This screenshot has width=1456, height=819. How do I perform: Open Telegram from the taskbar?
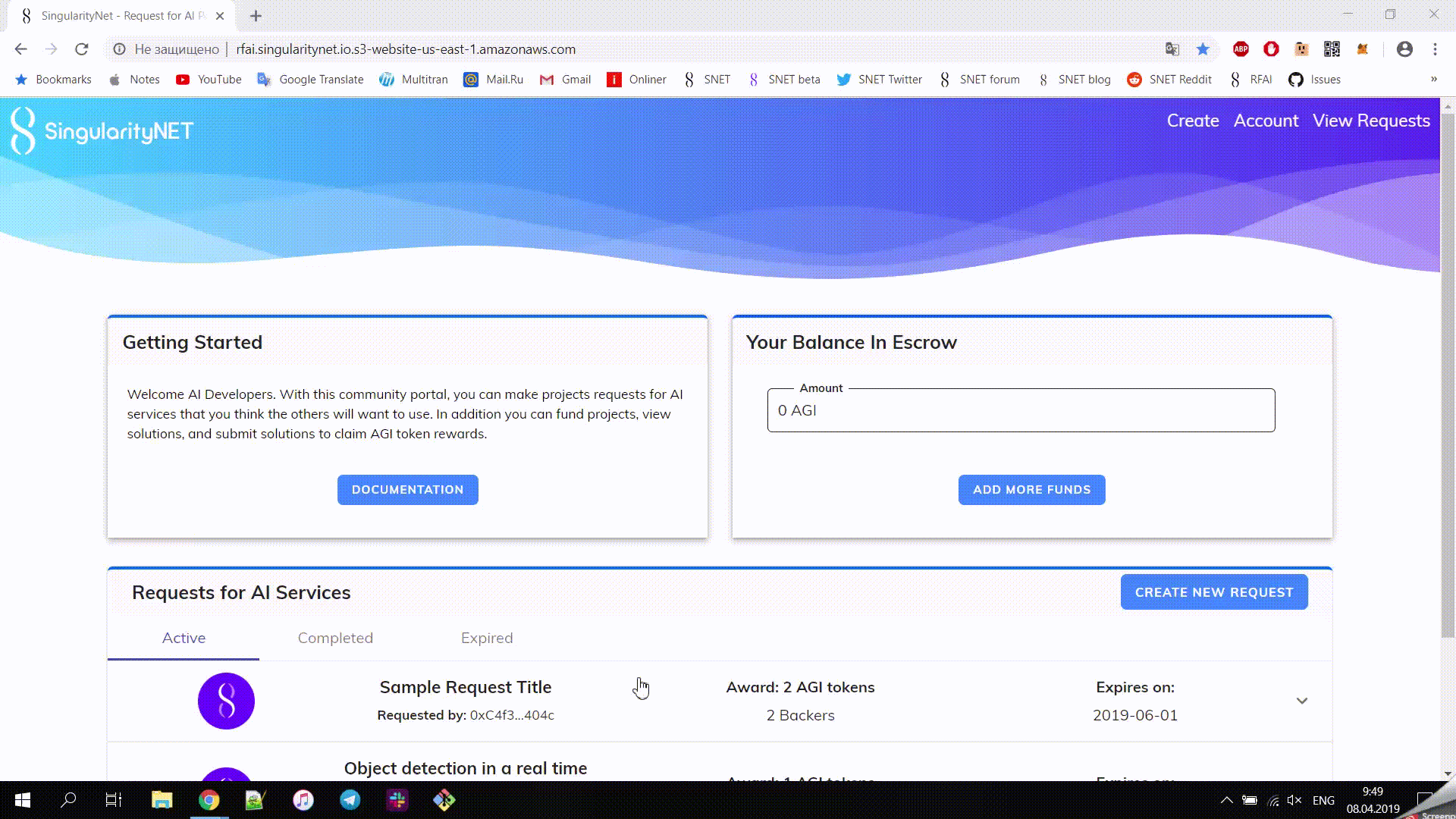click(350, 800)
